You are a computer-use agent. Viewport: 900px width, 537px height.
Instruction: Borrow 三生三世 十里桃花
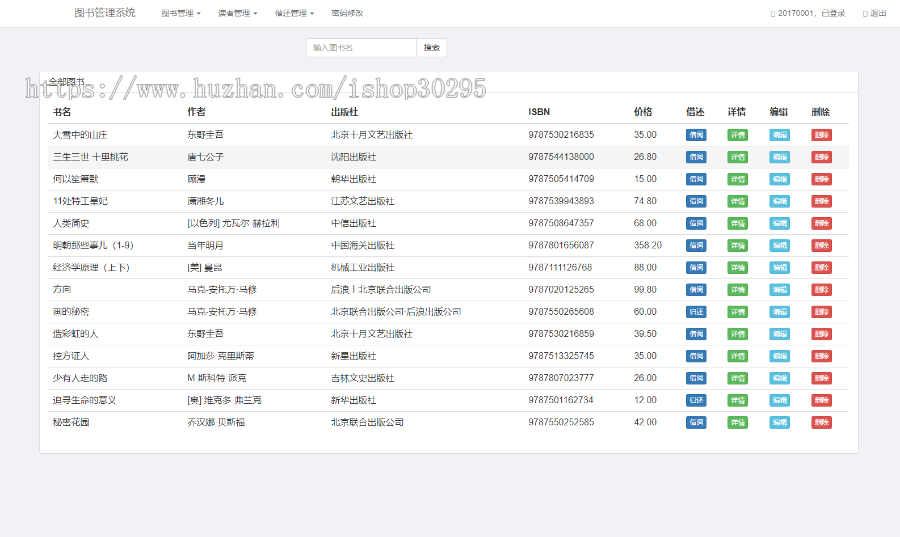[x=696, y=157]
